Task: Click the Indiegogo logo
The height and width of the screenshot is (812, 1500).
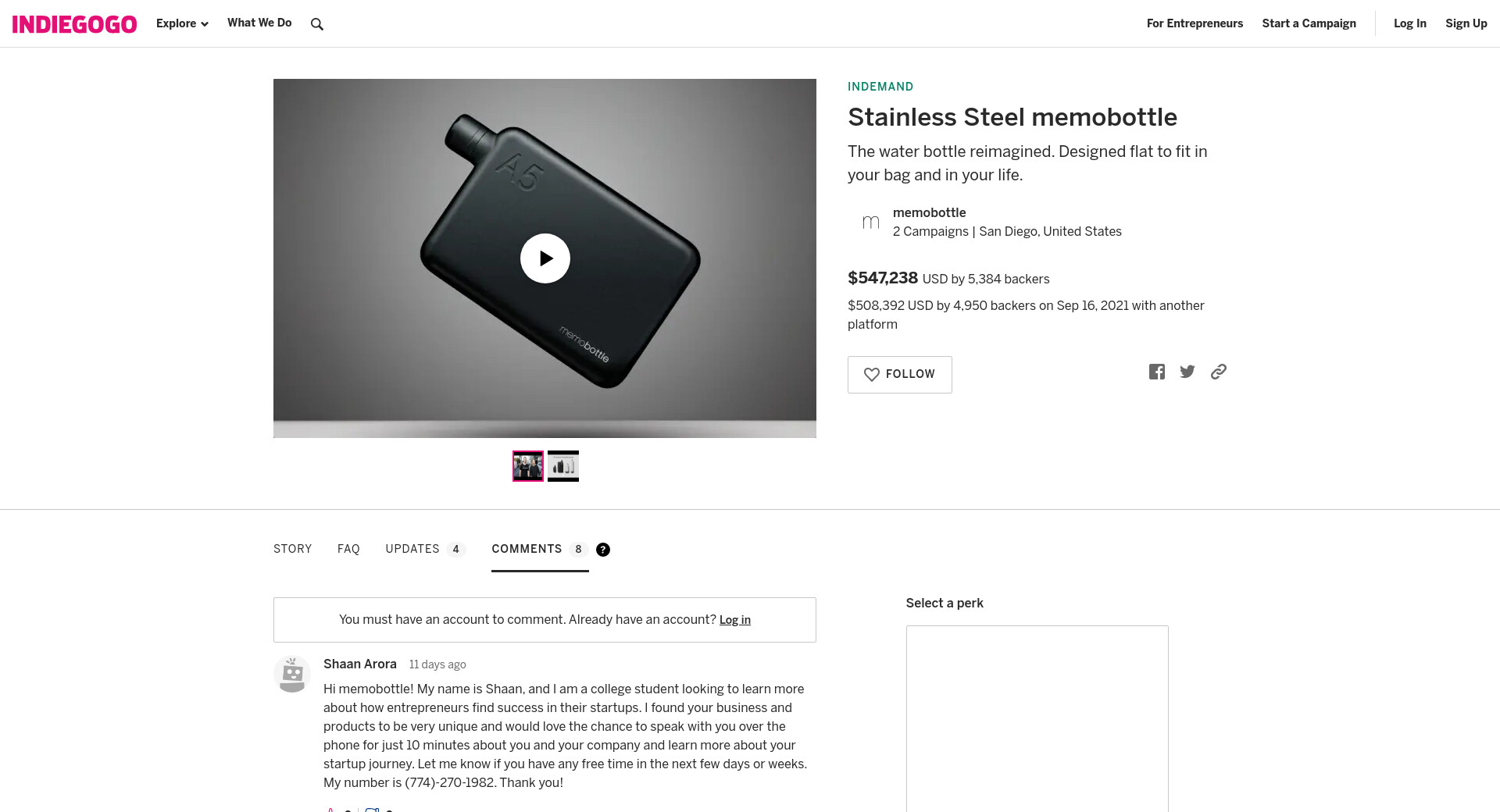Action: [x=74, y=24]
